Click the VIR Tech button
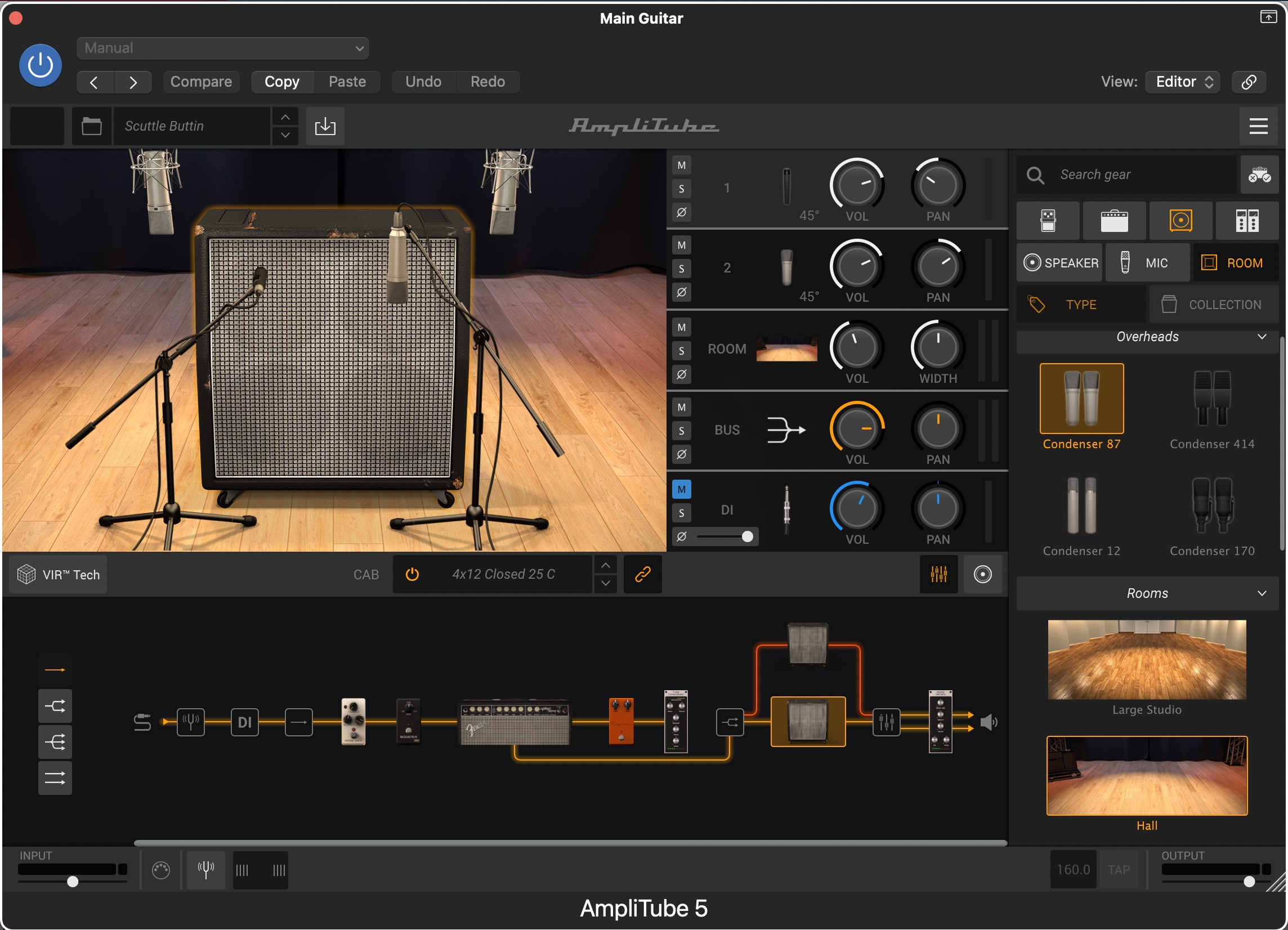This screenshot has width=1288, height=930. pos(58,575)
